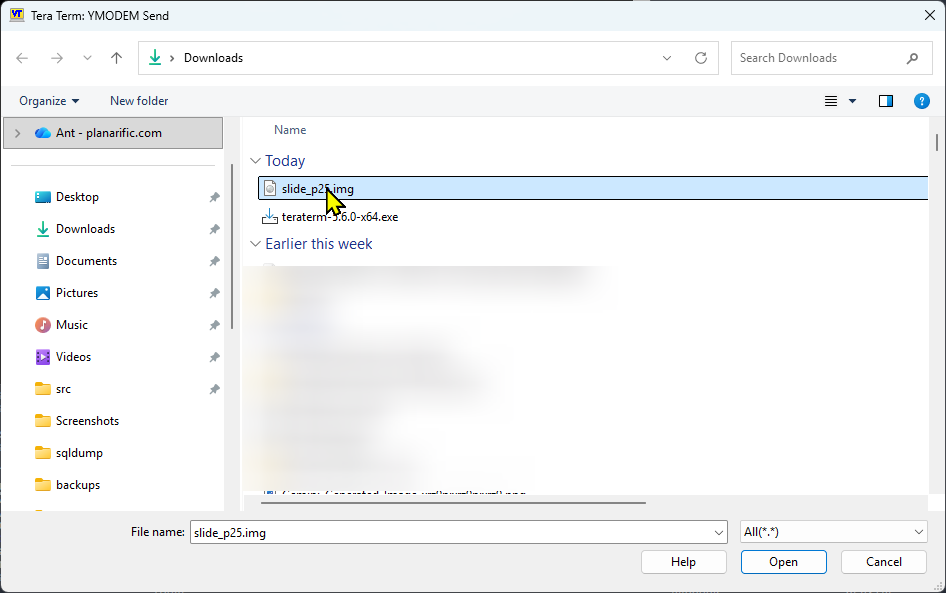Click inside the Search Downloads field
946x593 pixels.
pos(820,57)
